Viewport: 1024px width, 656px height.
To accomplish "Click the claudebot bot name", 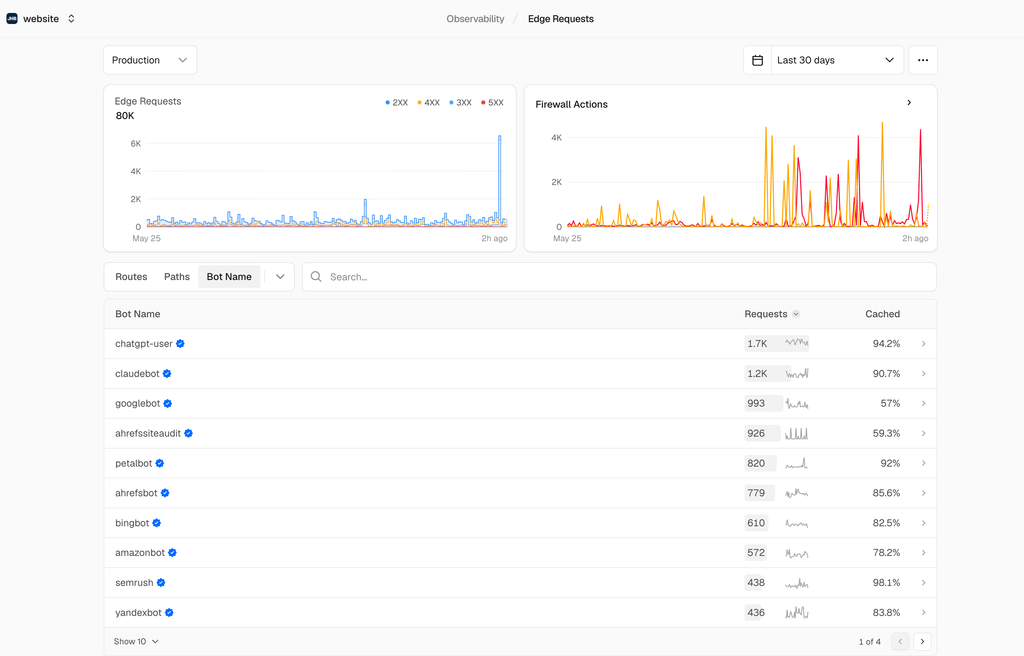I will pos(137,374).
